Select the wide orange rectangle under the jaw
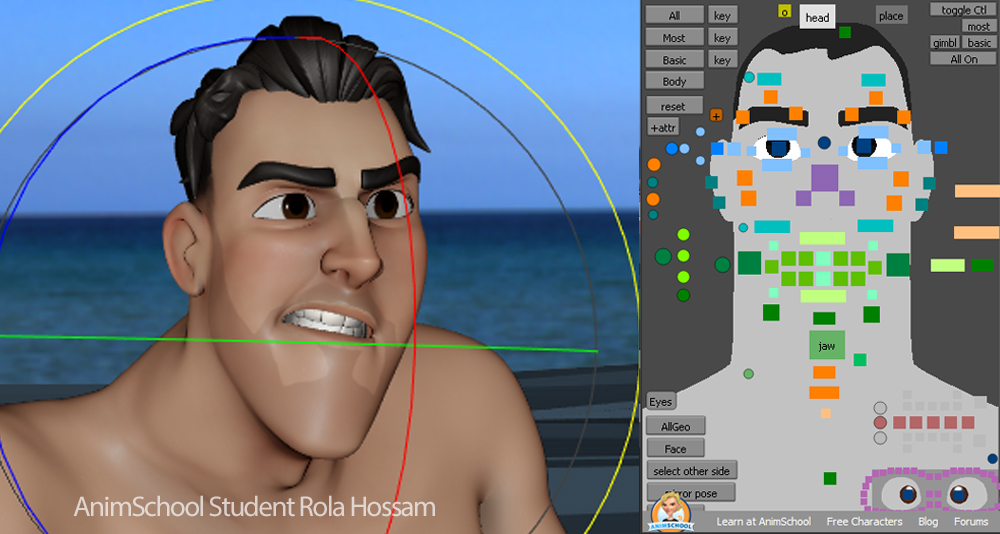 click(x=824, y=392)
